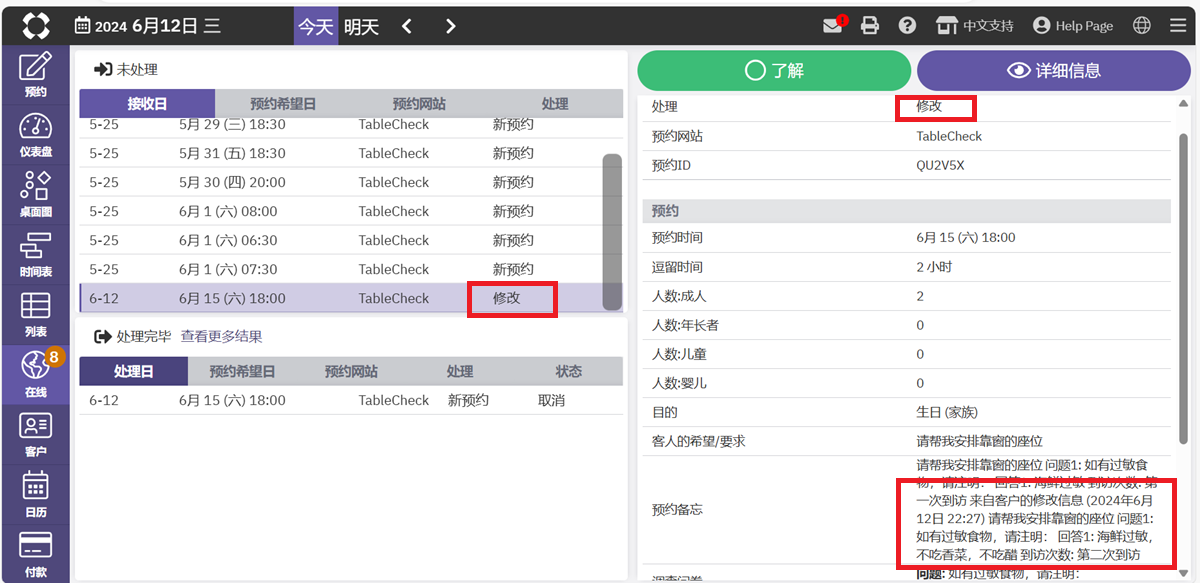Viewport: 1200px width, 583px height.
Task: Click 处理 header in 未处理 table
Action: pyautogui.click(x=555, y=103)
